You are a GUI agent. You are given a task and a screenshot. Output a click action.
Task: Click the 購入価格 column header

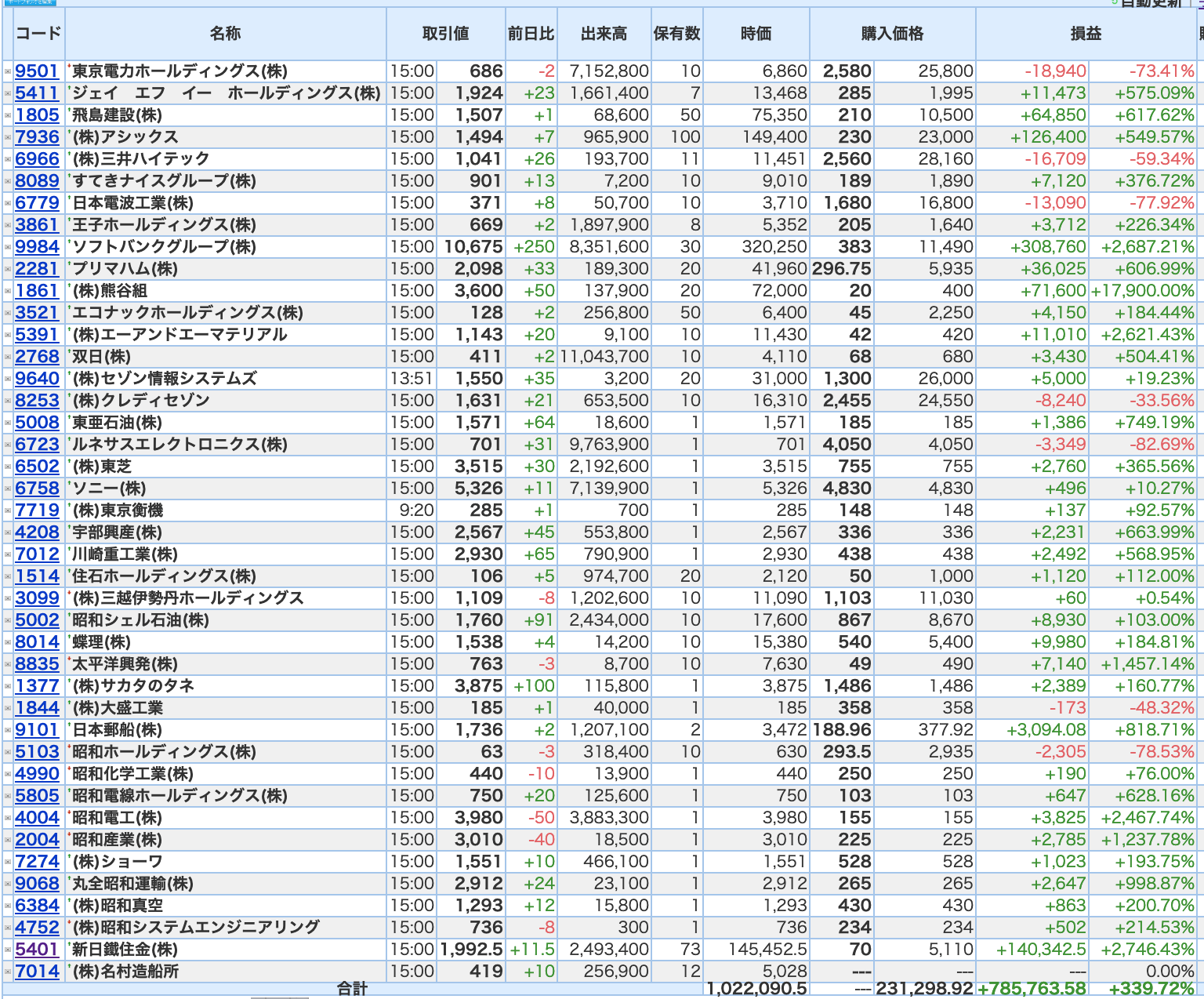coord(893,34)
